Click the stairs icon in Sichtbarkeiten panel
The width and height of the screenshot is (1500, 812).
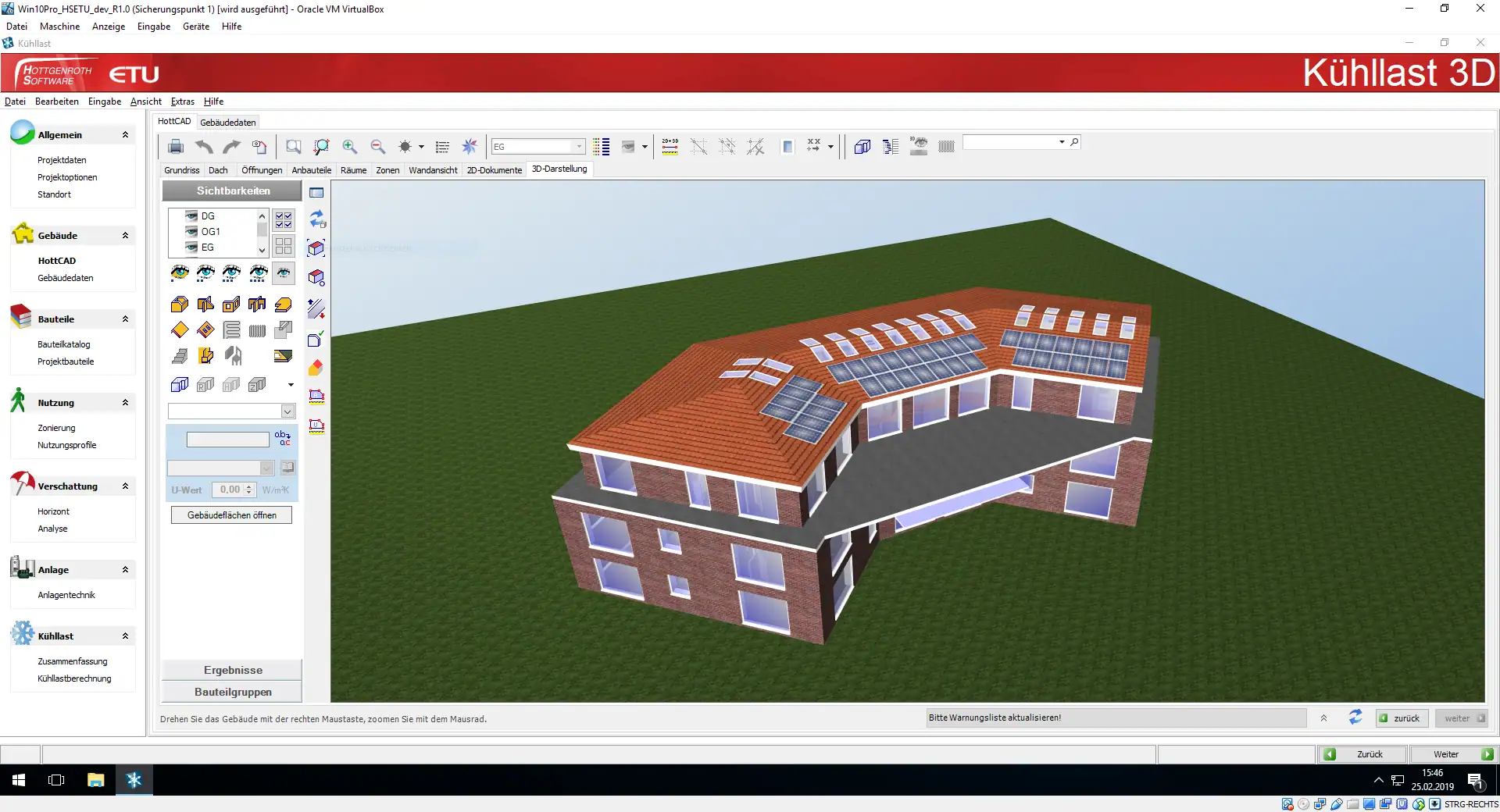(x=180, y=357)
